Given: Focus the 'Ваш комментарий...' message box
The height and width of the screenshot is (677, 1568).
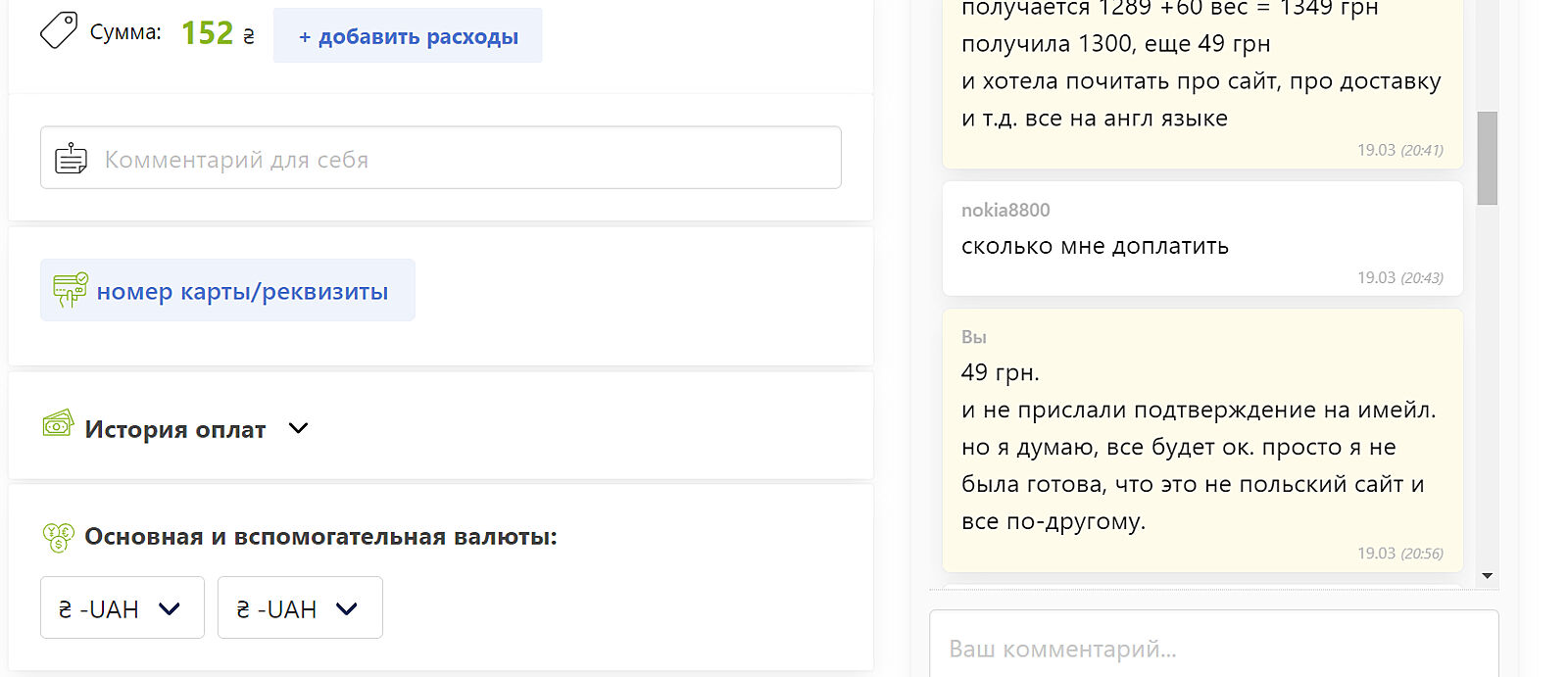Looking at the screenshot, I should click(x=1213, y=648).
